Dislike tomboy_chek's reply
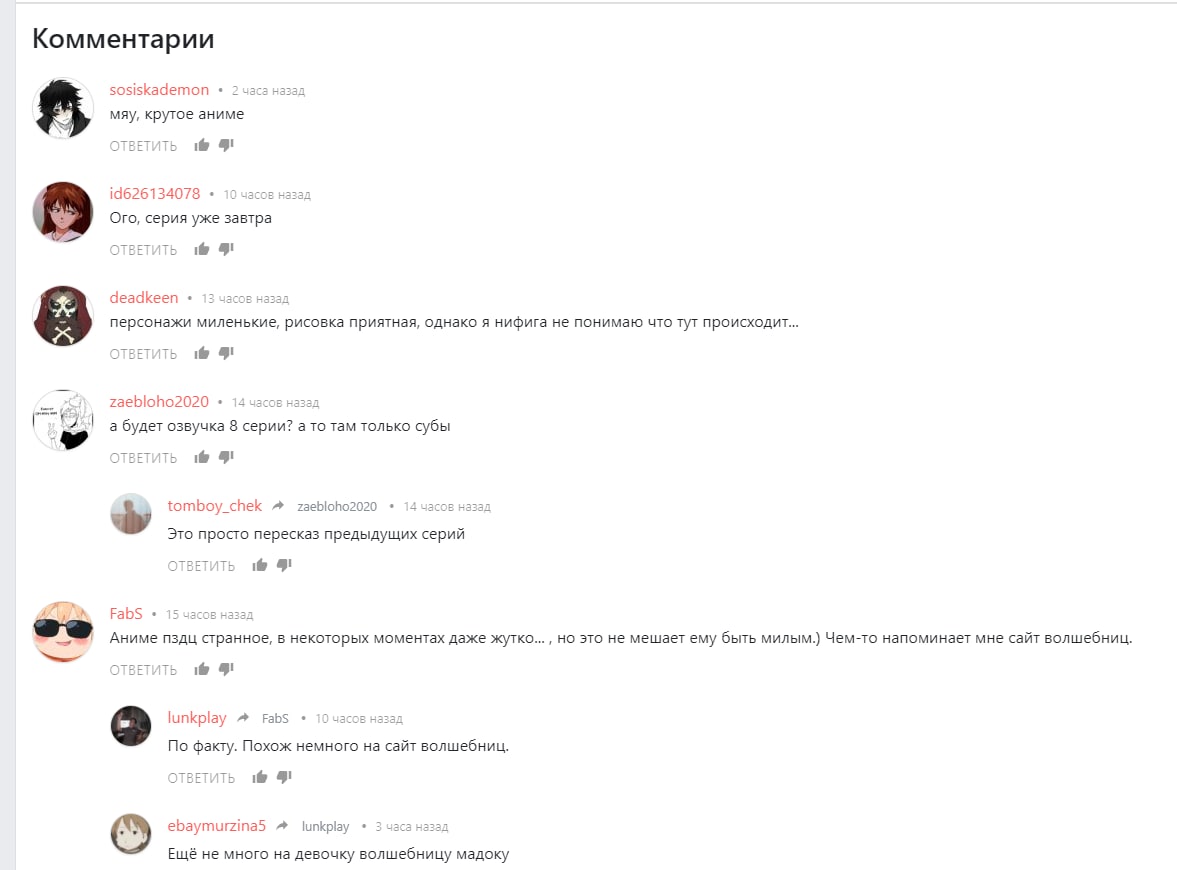 click(284, 565)
